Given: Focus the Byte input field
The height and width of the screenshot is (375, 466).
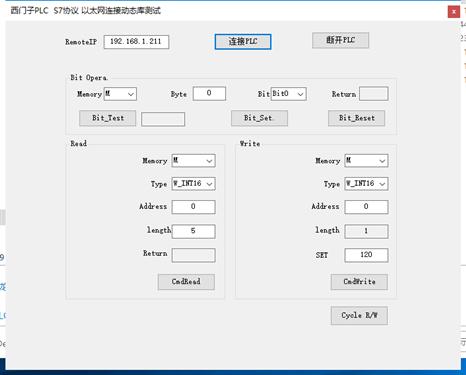Looking at the screenshot, I should (209, 93).
